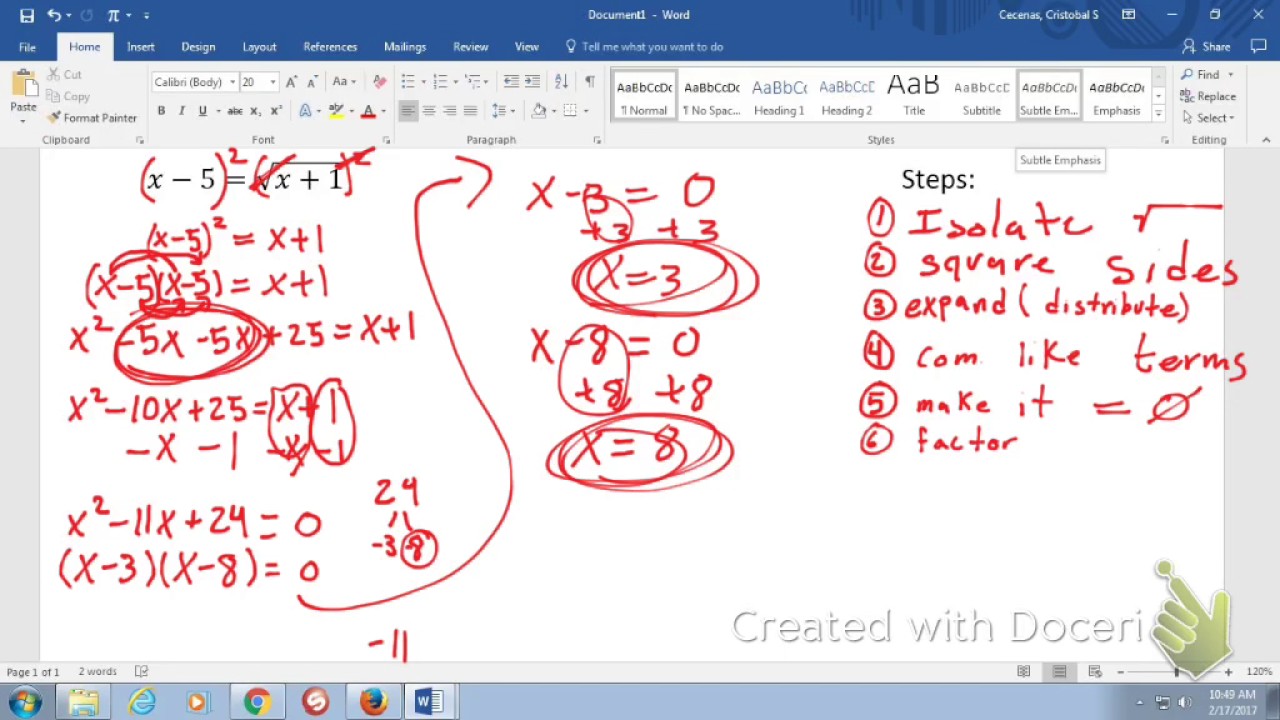Open the Design tab
Viewport: 1280px width, 720px height.
click(198, 47)
